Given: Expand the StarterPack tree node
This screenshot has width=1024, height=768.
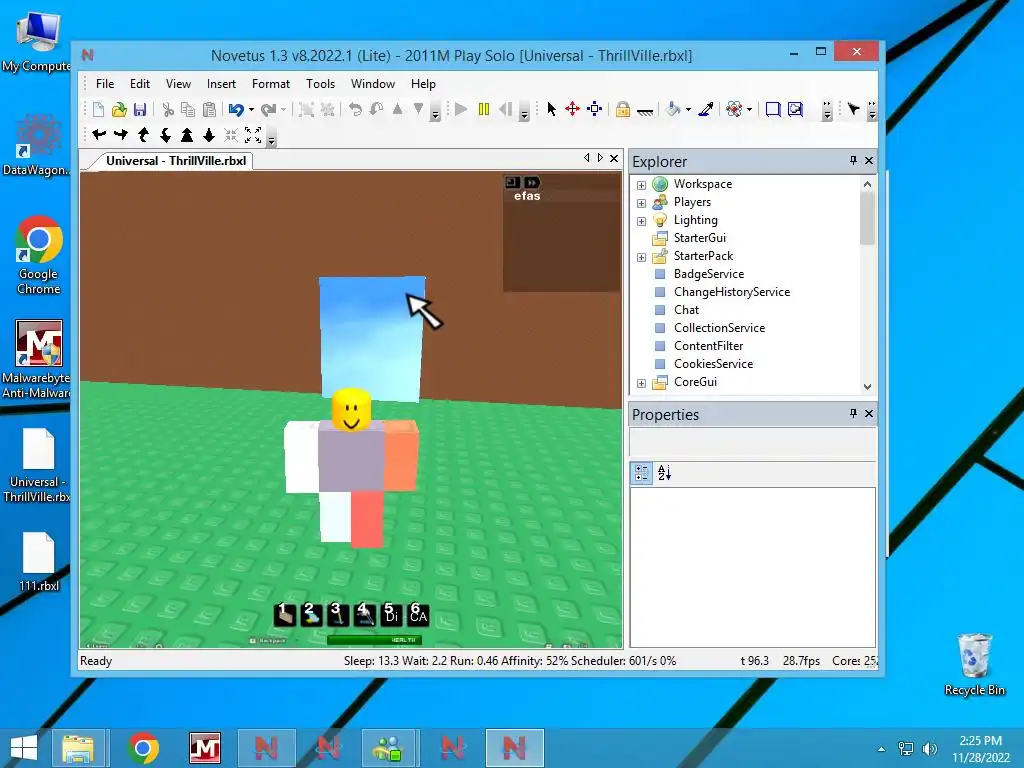Looking at the screenshot, I should (x=641, y=257).
